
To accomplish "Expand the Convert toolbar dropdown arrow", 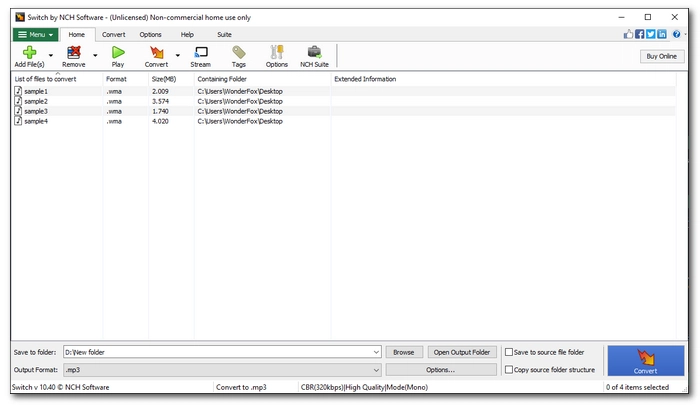I will [x=178, y=55].
